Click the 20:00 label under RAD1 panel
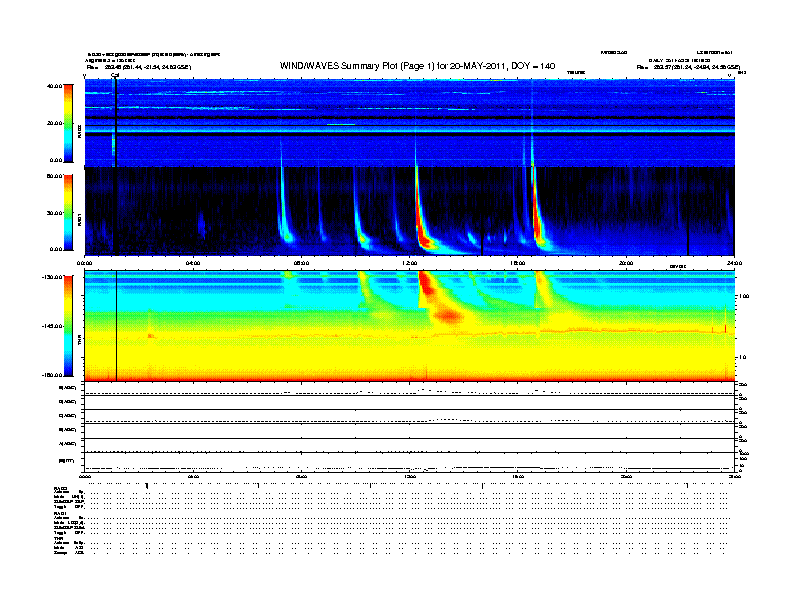The image size is (792, 612). [x=626, y=263]
